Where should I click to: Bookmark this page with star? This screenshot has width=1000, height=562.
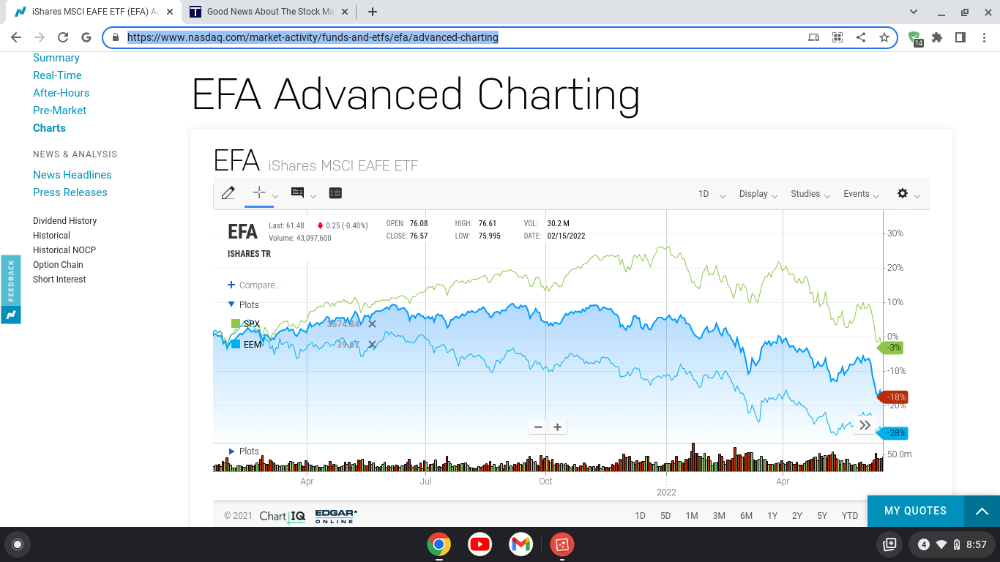click(x=884, y=37)
